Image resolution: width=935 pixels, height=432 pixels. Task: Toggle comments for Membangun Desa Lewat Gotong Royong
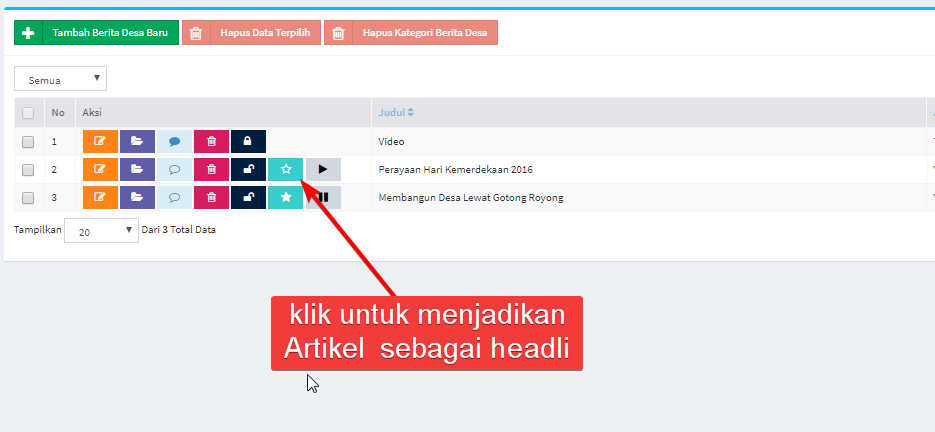pos(174,198)
